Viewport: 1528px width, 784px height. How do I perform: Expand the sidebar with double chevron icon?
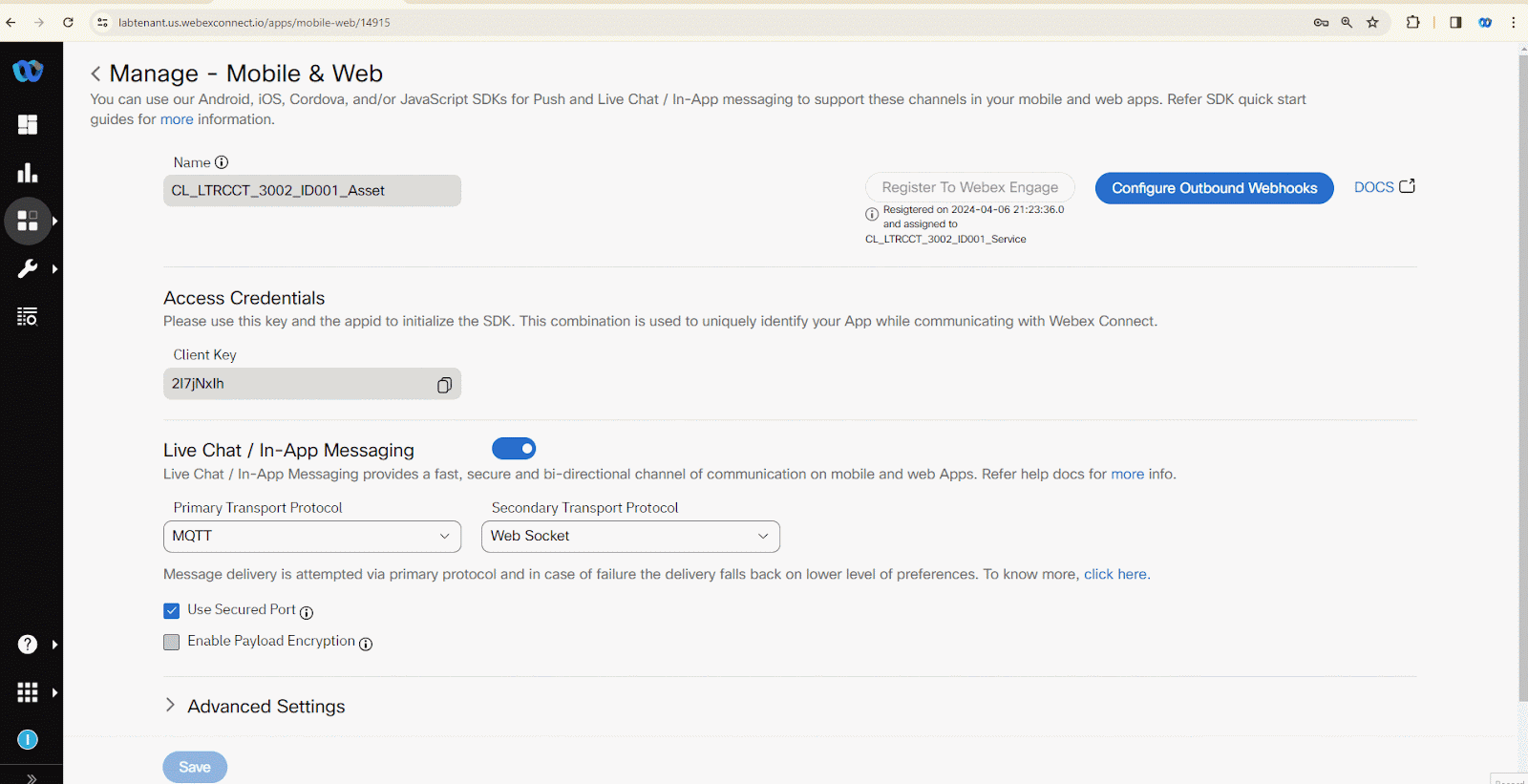coord(32,778)
